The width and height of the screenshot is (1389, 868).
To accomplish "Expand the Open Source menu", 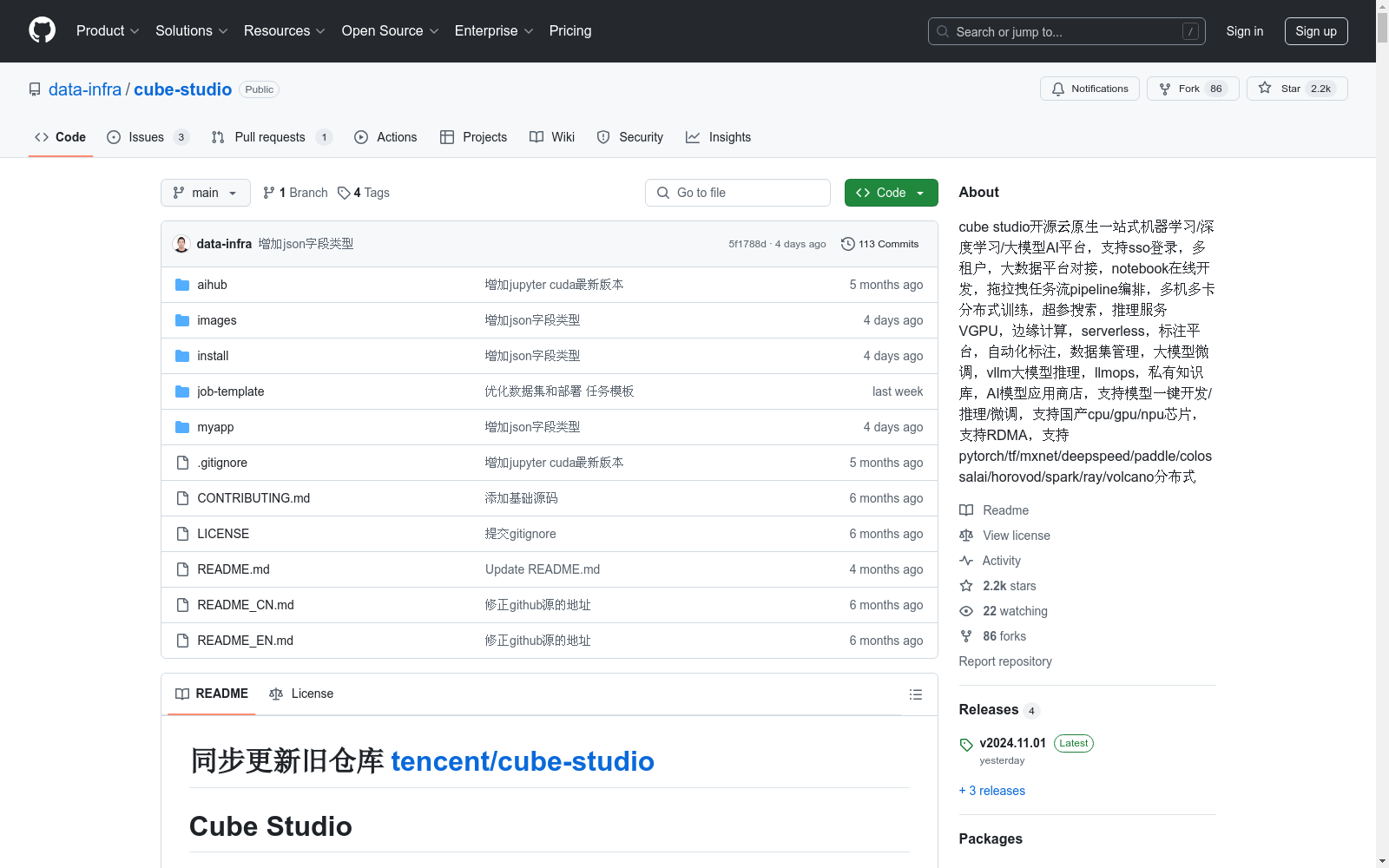I will coord(391,30).
